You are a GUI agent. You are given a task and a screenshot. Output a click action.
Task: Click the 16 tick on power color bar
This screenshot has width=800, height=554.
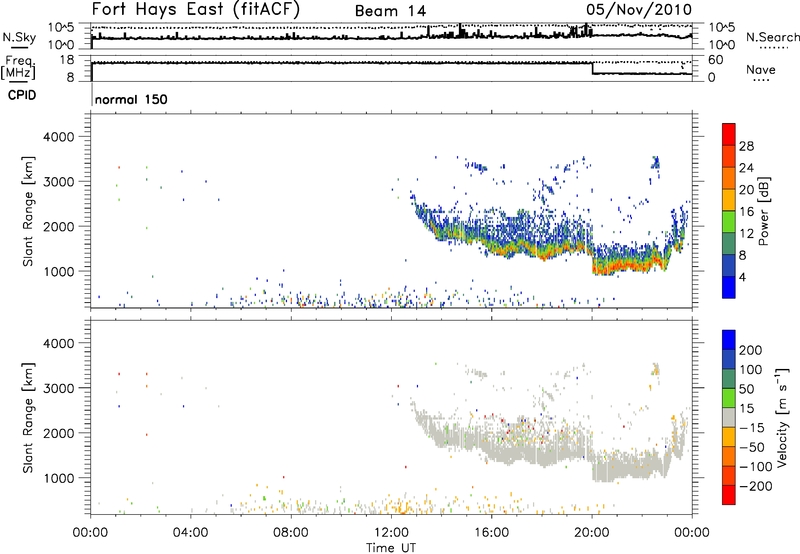pos(746,212)
